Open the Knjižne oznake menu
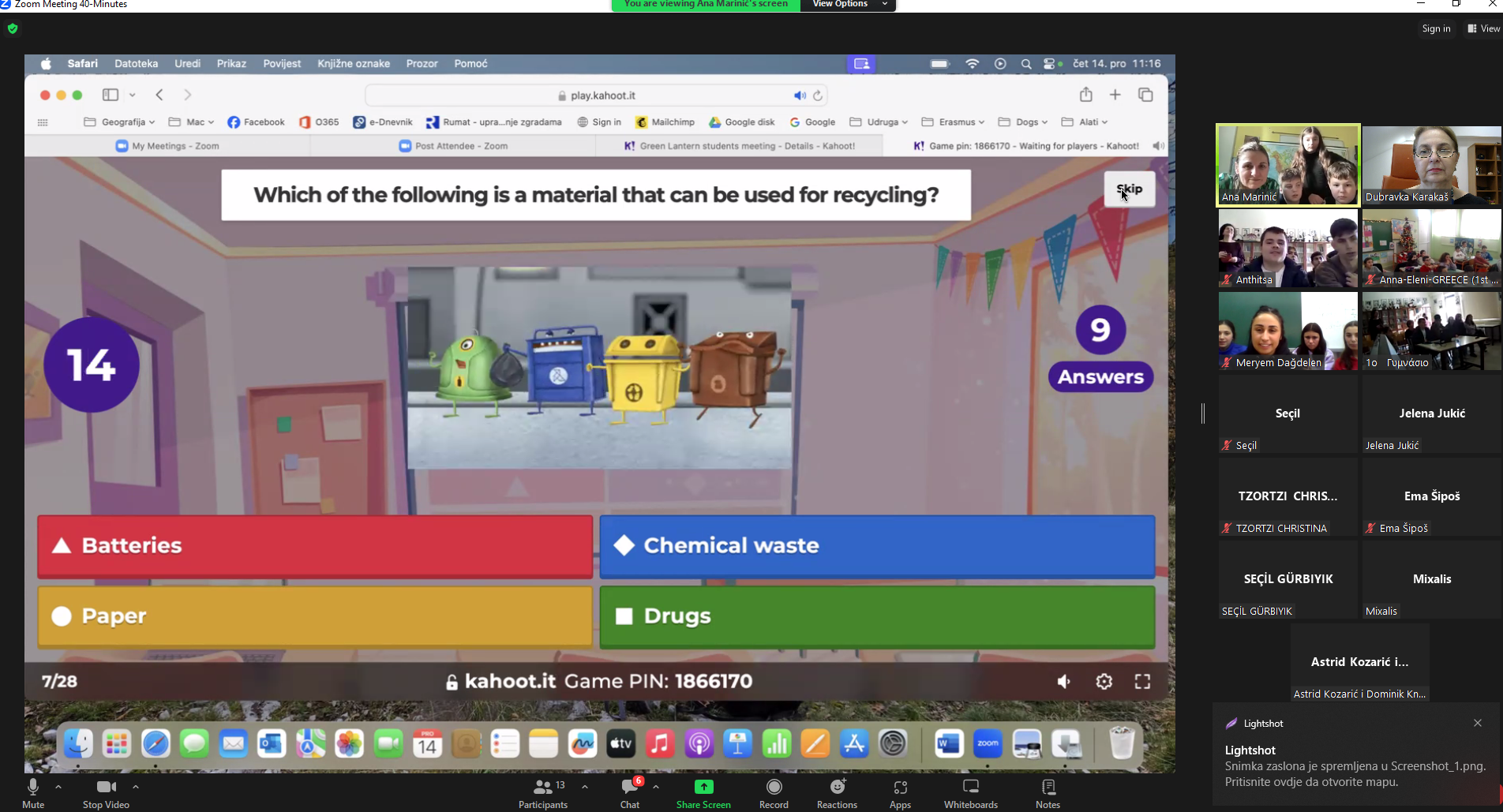Viewport: 1503px width, 812px height. [354, 64]
